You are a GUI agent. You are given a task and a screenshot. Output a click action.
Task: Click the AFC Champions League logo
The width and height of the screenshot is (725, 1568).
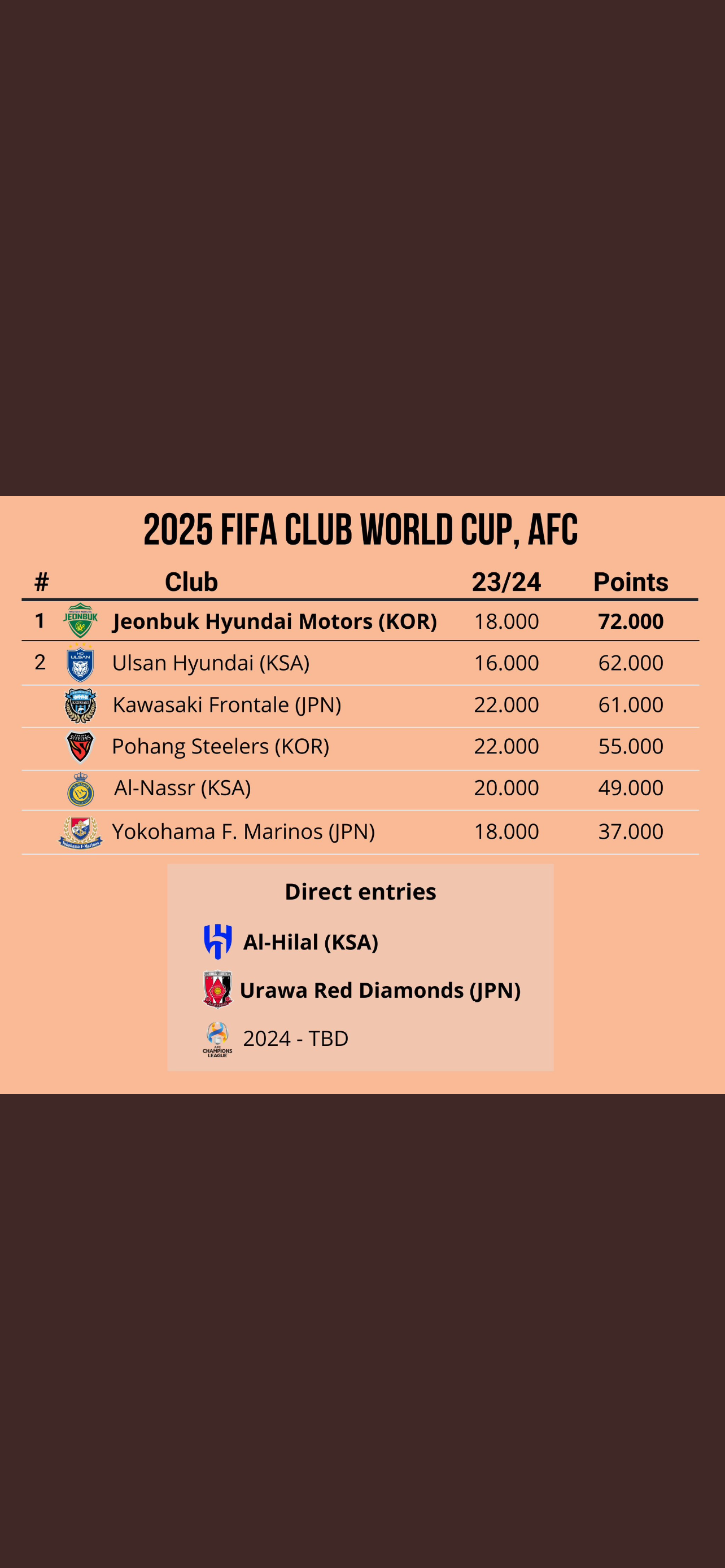coord(217,1039)
